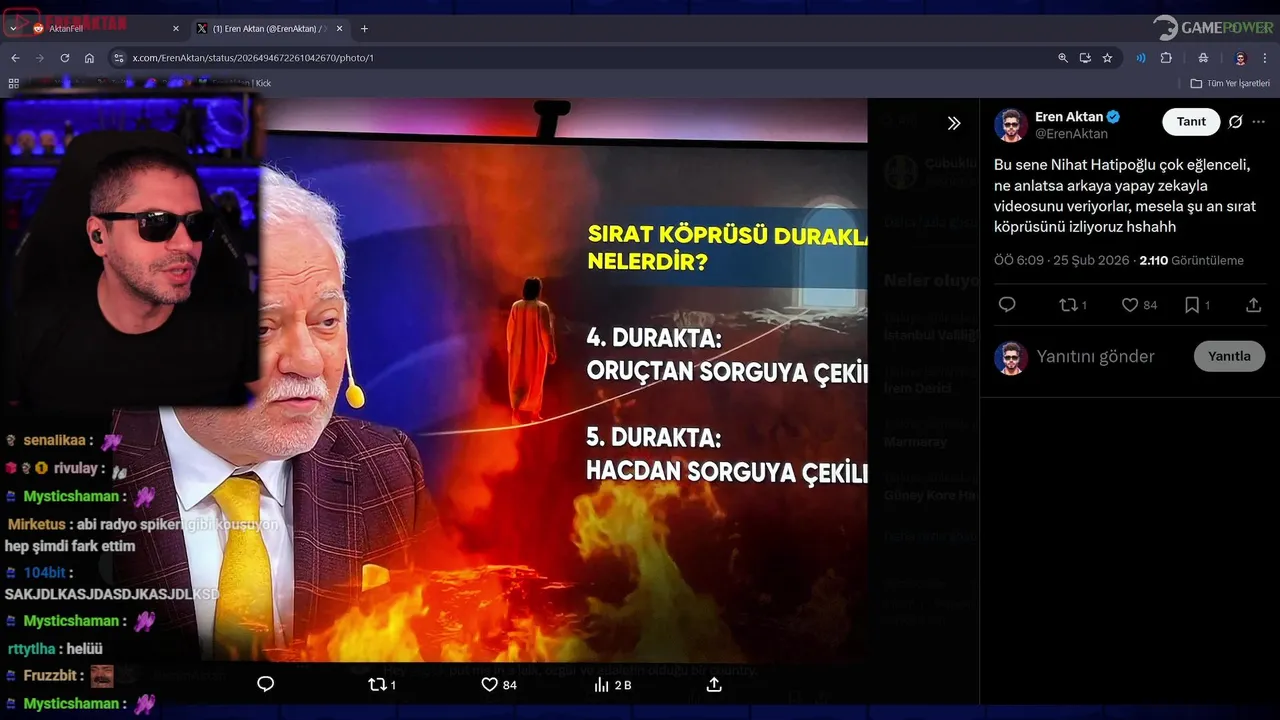View site information icon in address bar

(x=119, y=58)
